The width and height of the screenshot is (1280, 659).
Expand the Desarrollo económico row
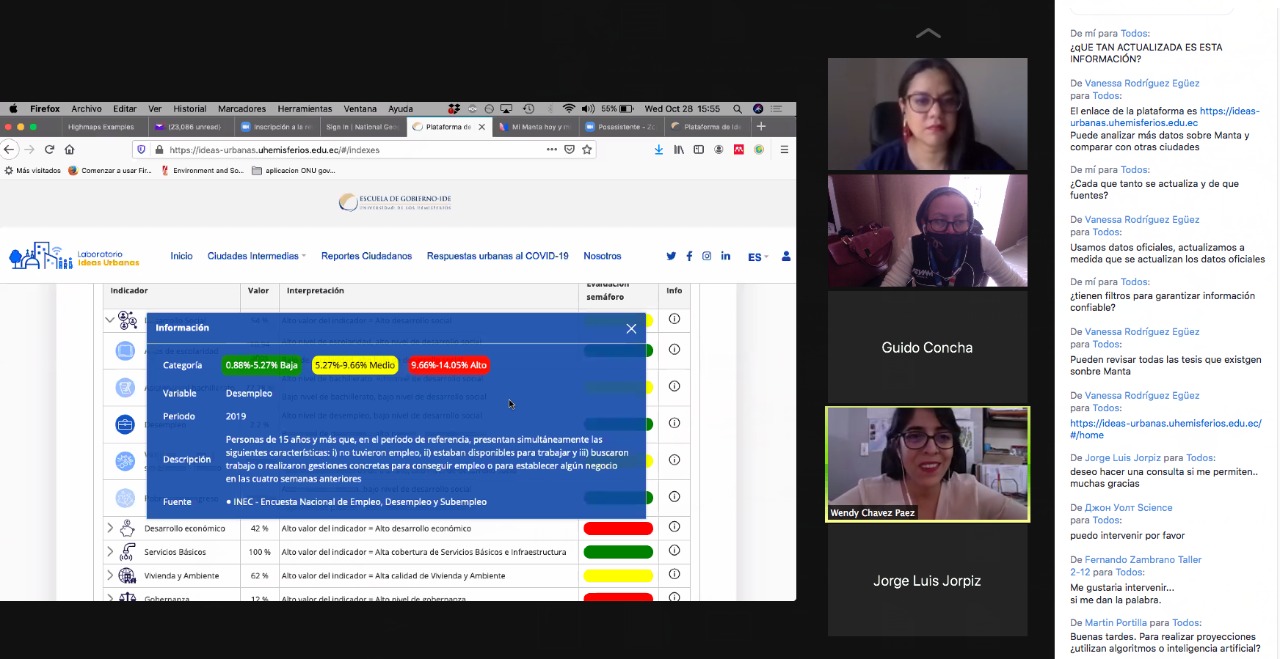click(x=110, y=528)
